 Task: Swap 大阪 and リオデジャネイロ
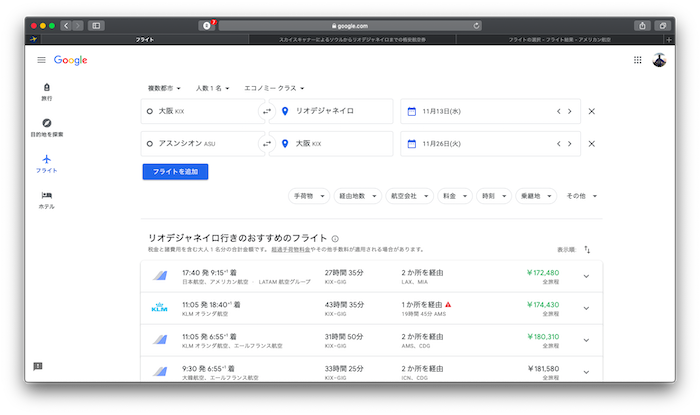(x=267, y=111)
